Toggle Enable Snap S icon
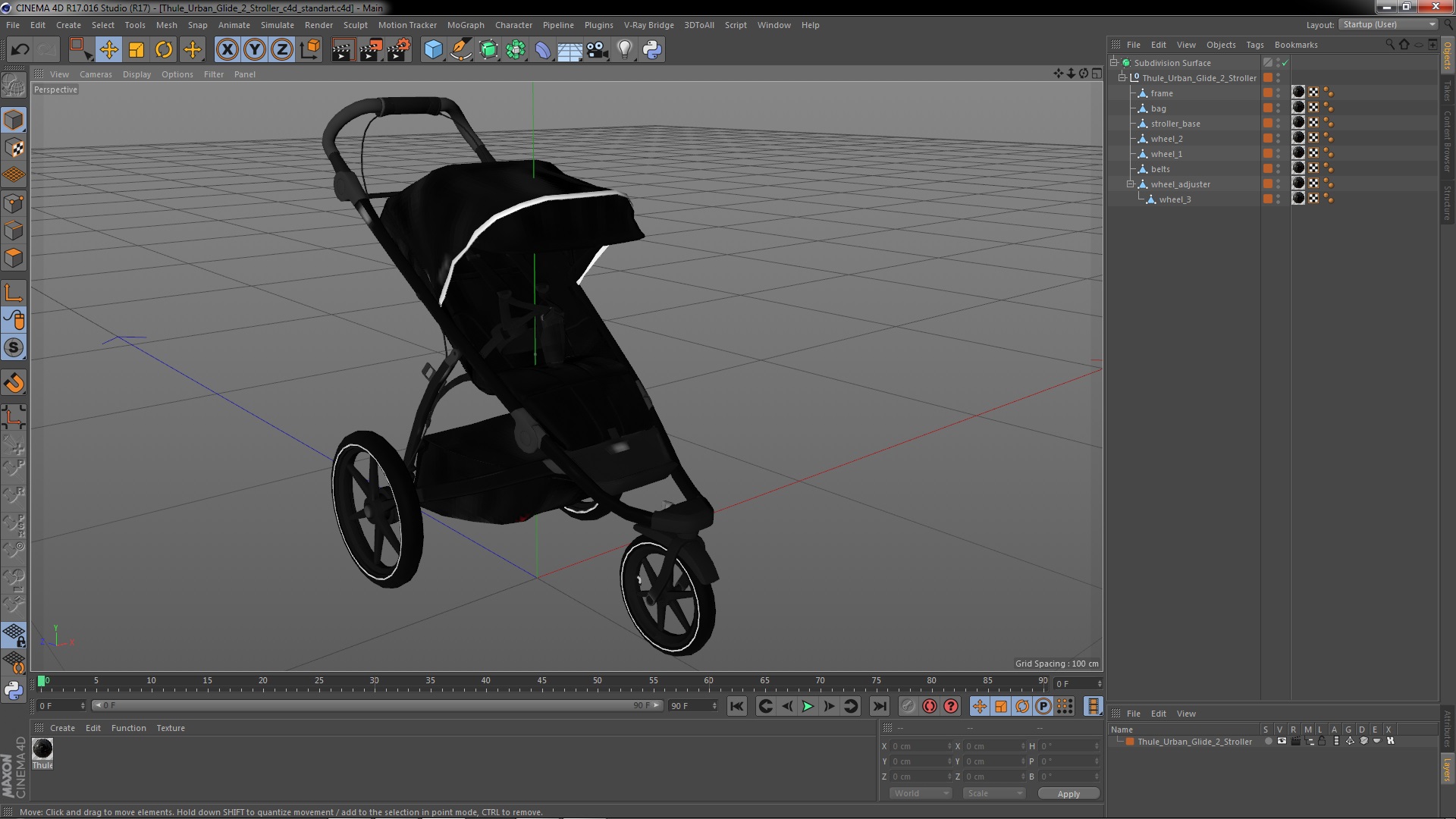Viewport: 1456px width, 819px height. [x=14, y=348]
